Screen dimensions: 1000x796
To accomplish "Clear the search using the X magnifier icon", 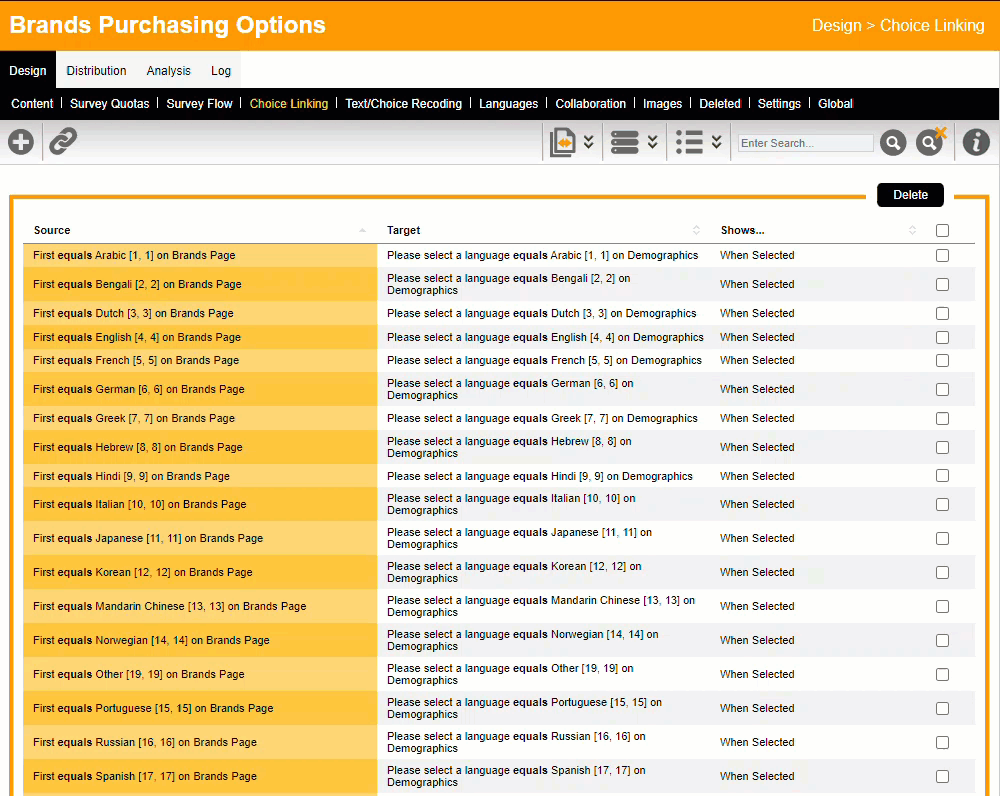I will click(930, 142).
